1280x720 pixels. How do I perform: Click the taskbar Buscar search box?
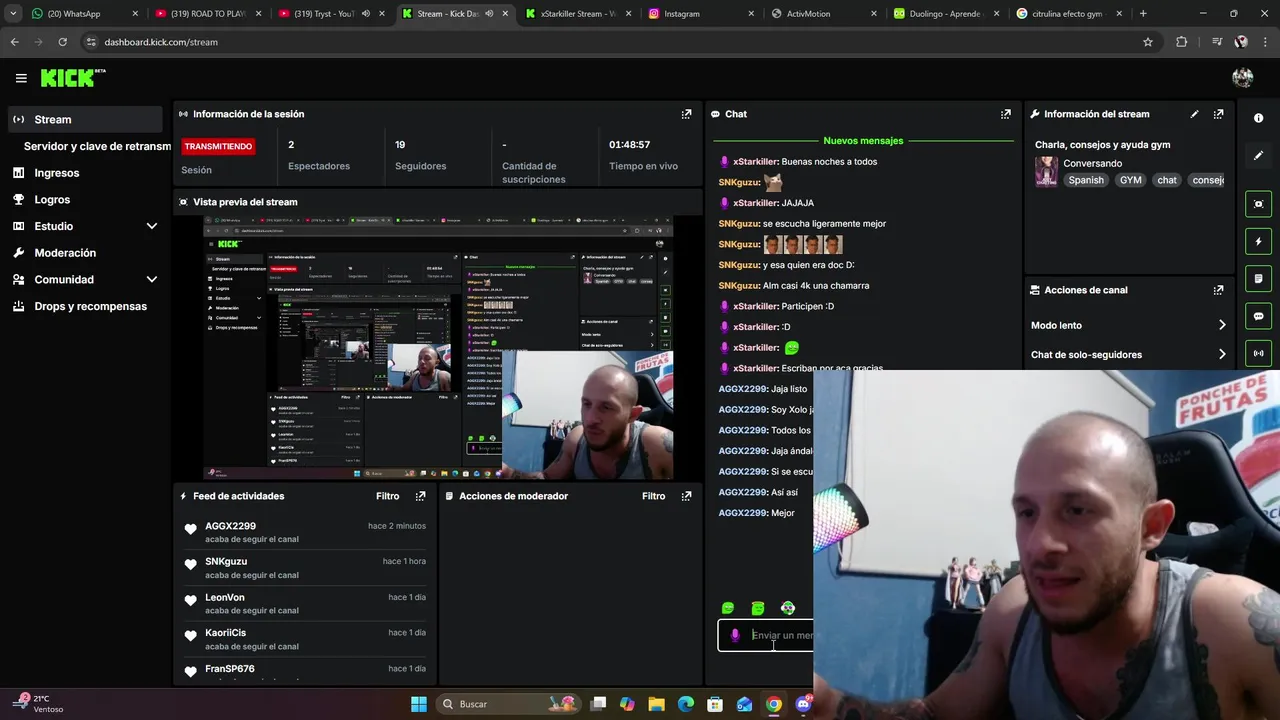(x=510, y=704)
